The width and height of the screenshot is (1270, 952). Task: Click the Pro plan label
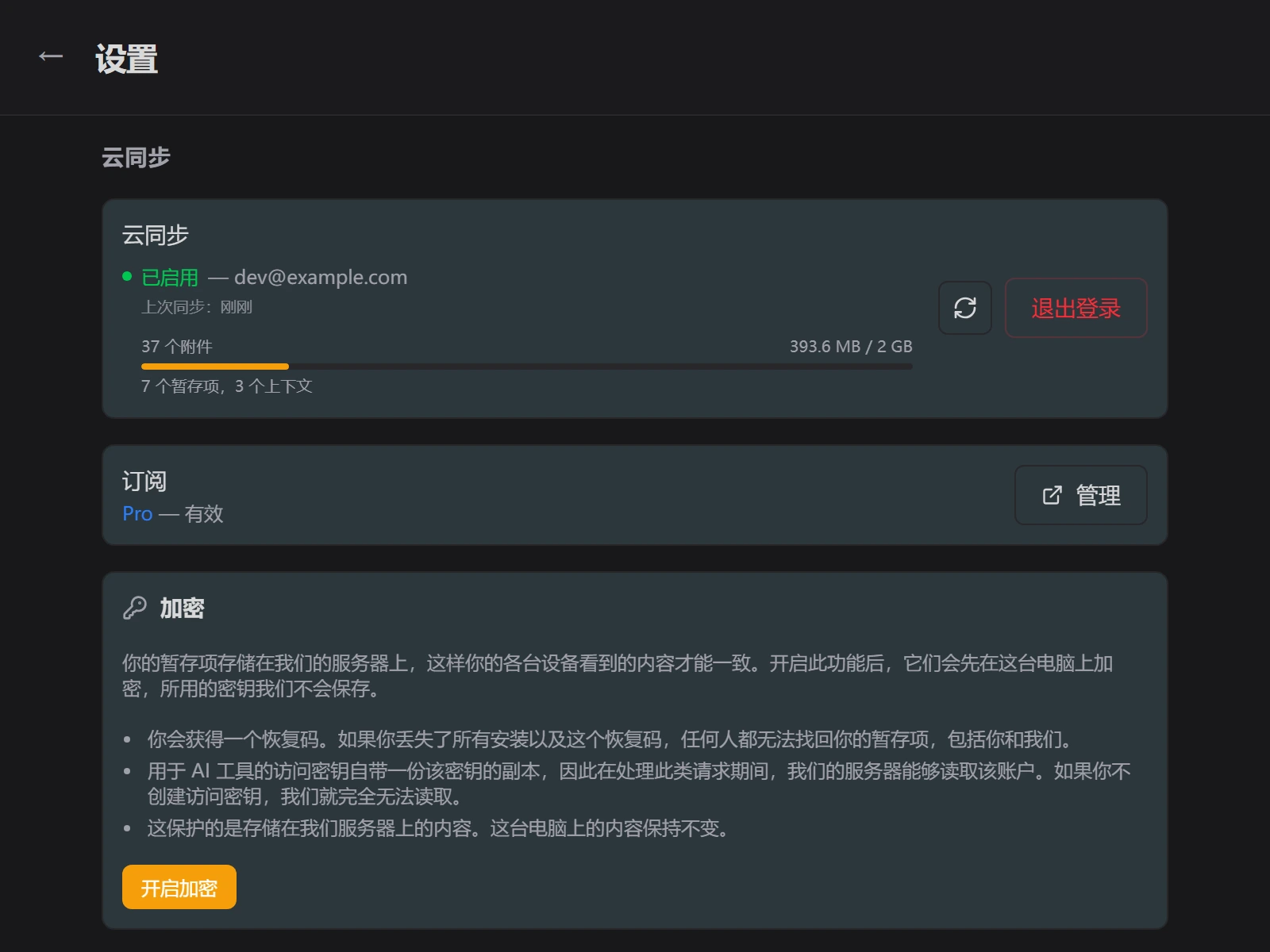point(137,514)
